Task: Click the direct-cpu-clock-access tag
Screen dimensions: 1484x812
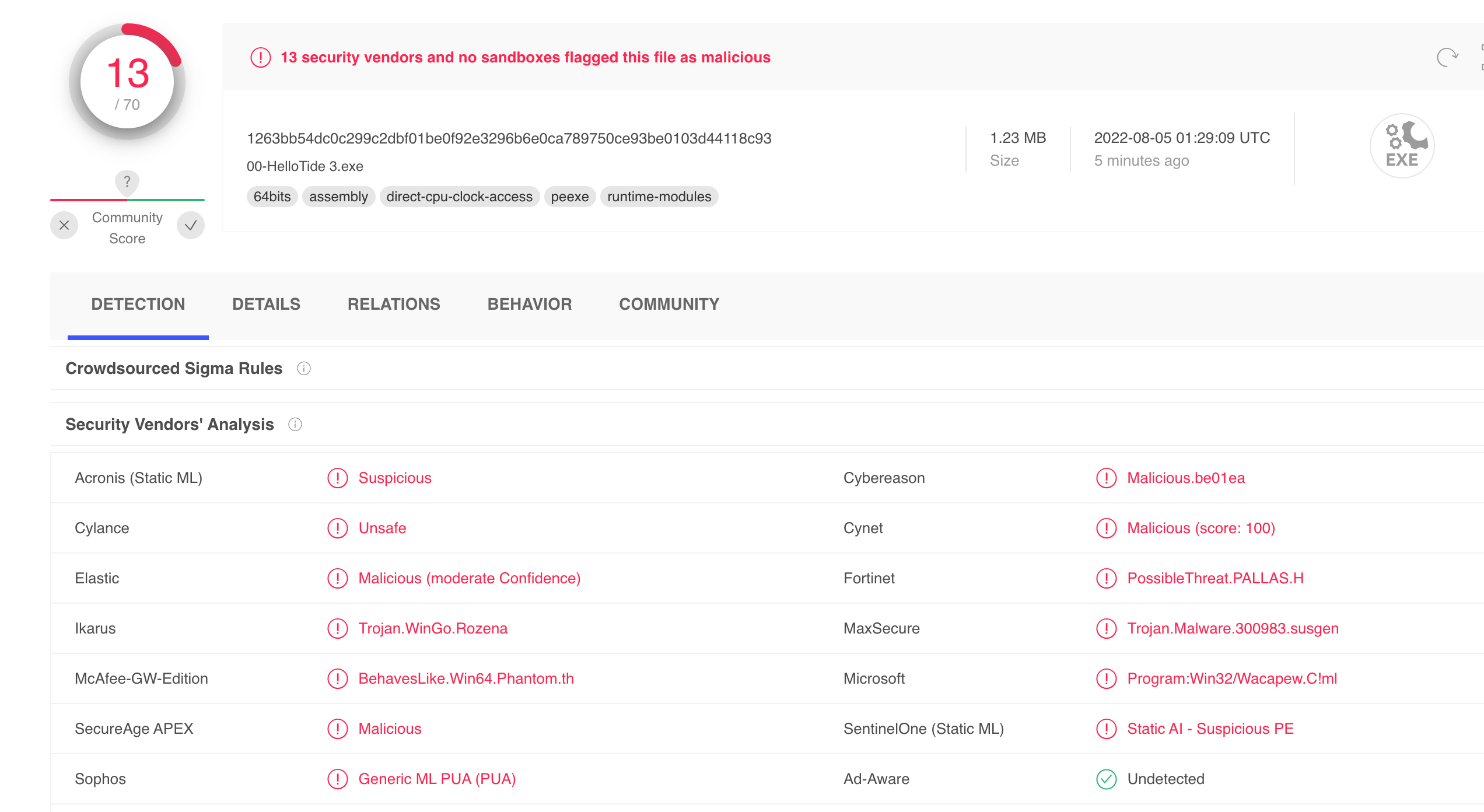Action: pyautogui.click(x=459, y=197)
